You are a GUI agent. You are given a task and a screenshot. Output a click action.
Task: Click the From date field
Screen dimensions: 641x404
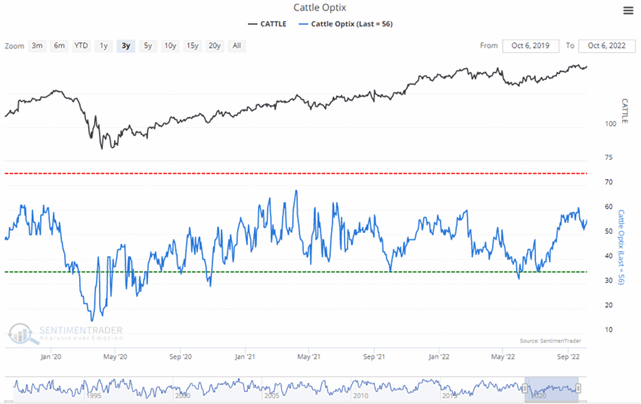(530, 46)
